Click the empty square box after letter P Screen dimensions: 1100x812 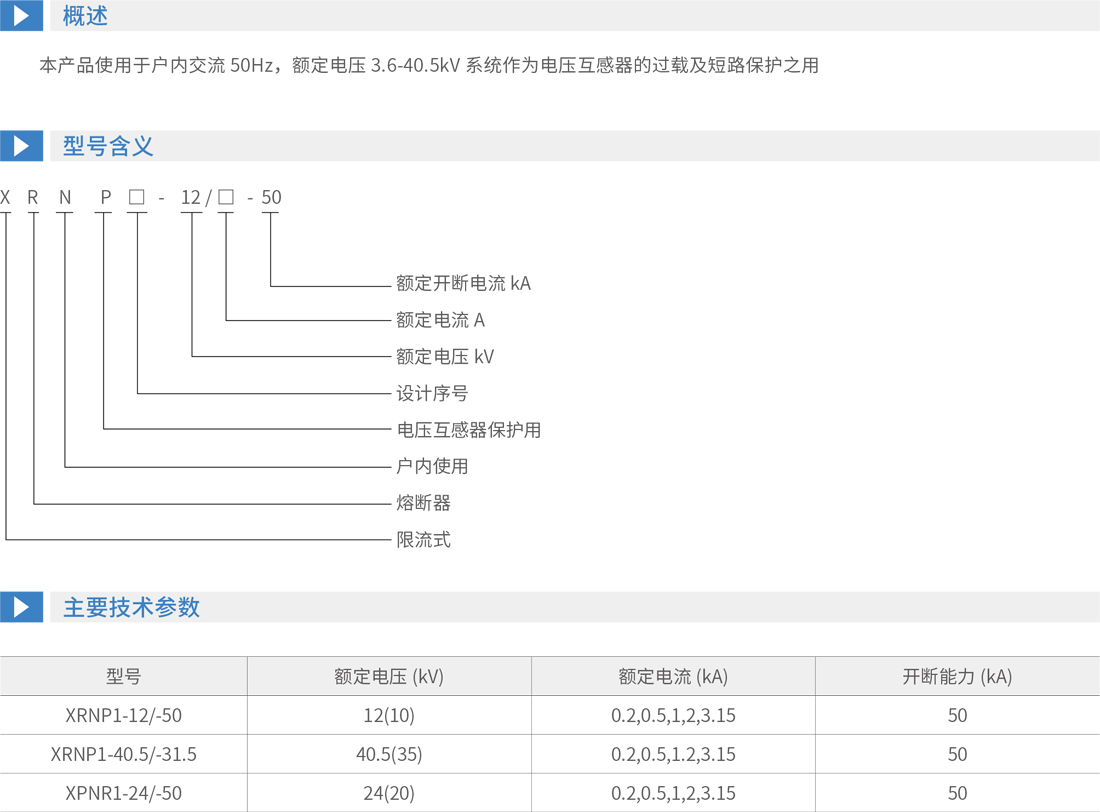137,197
